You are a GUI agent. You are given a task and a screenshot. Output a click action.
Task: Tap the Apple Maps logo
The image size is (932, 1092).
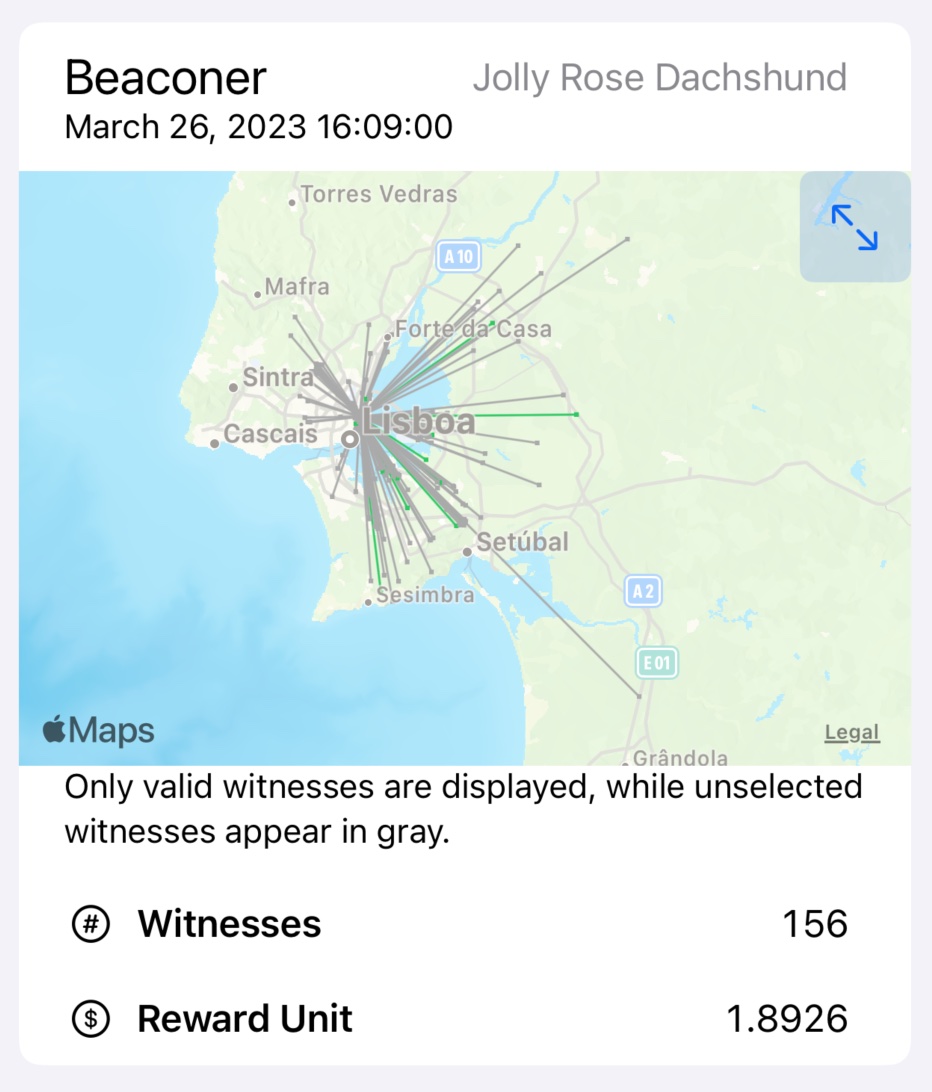(x=98, y=730)
